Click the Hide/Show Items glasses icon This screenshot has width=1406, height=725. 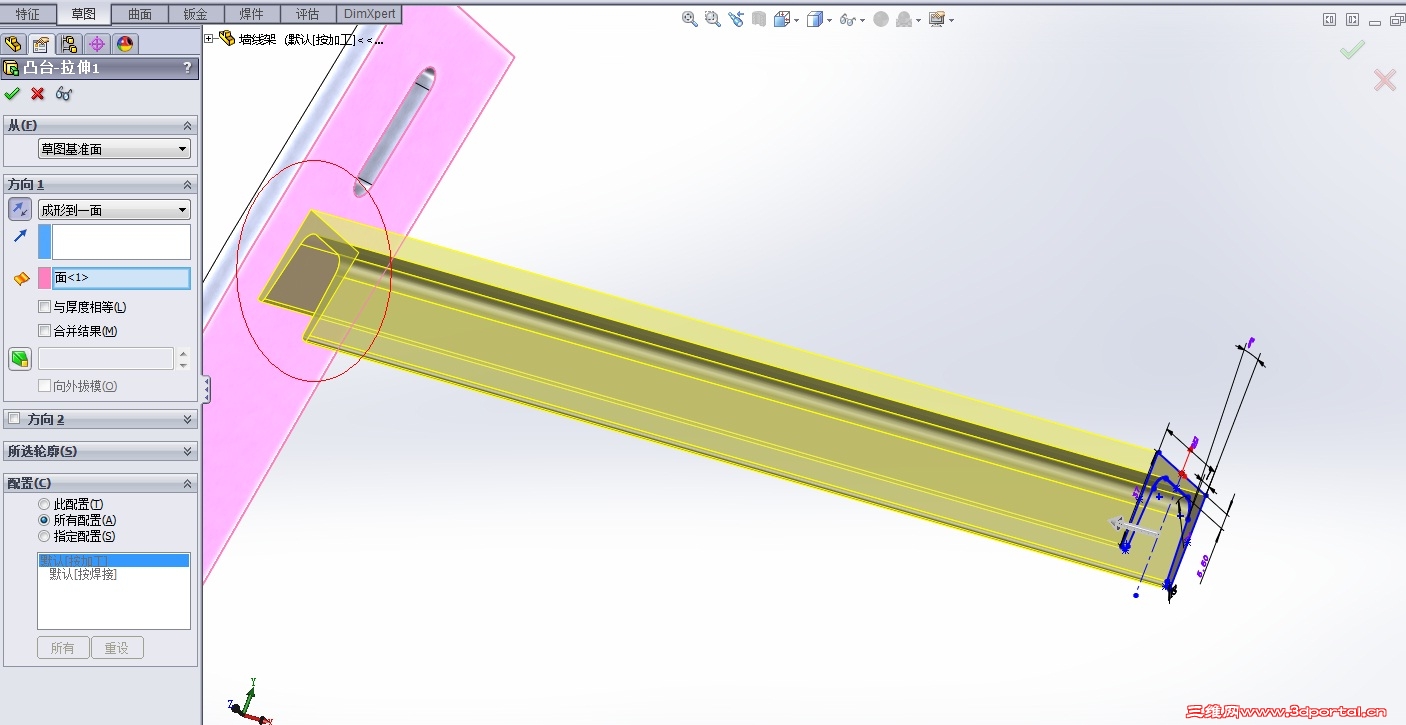click(x=847, y=19)
